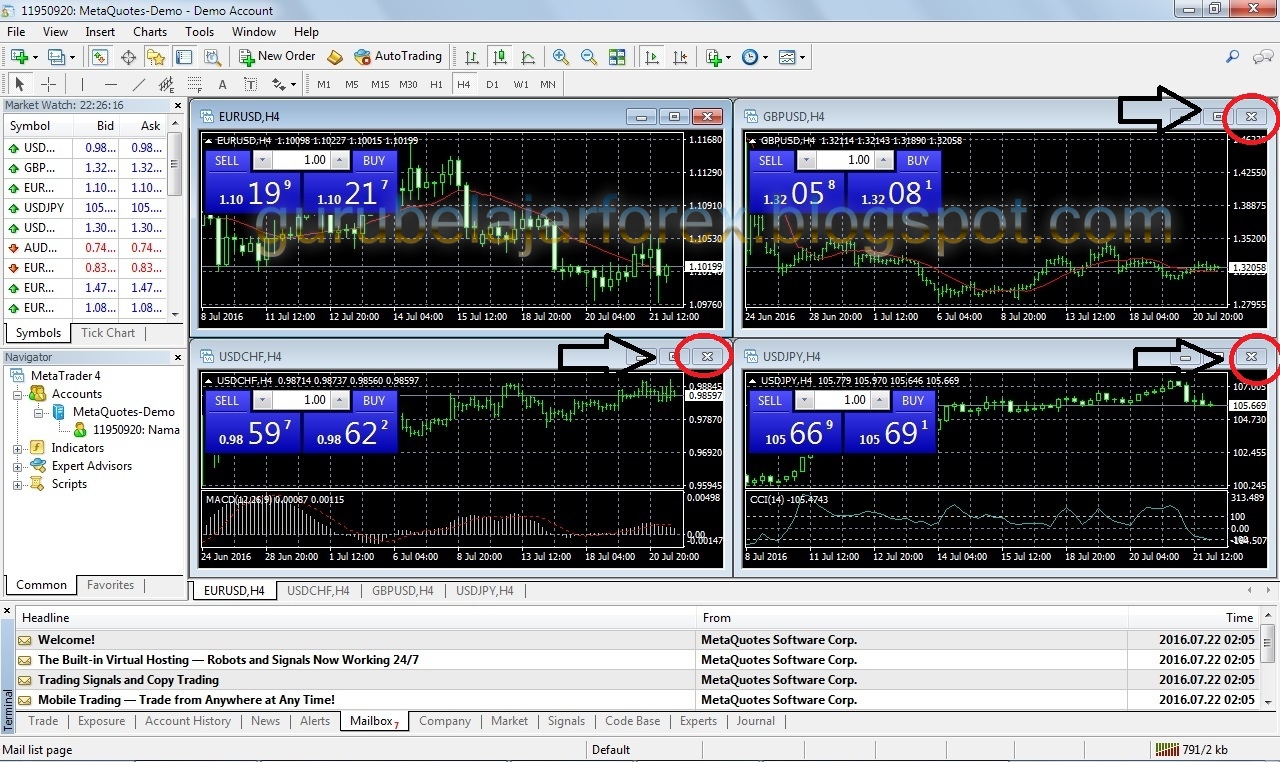Open the indicators list dropdown arrow

point(729,57)
